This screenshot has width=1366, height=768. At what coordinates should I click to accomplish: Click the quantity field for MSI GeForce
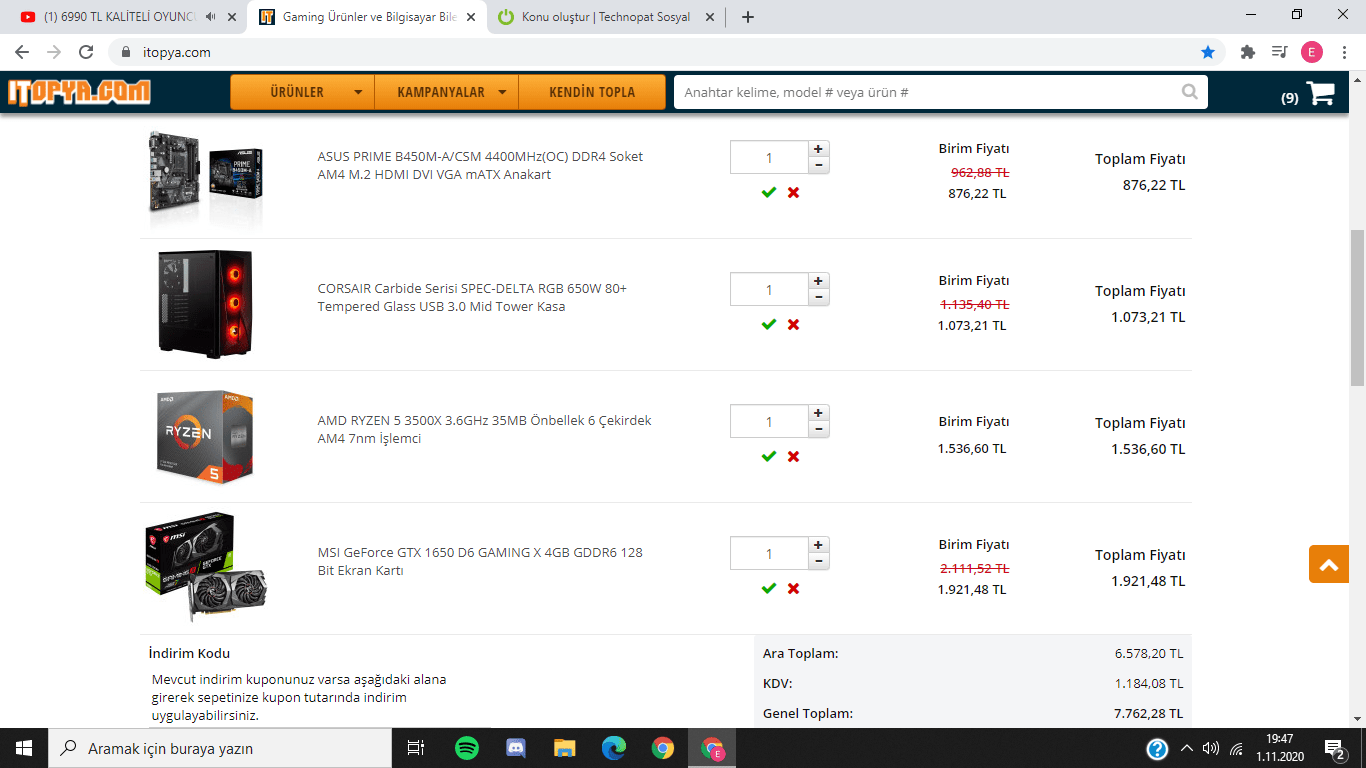(x=768, y=553)
